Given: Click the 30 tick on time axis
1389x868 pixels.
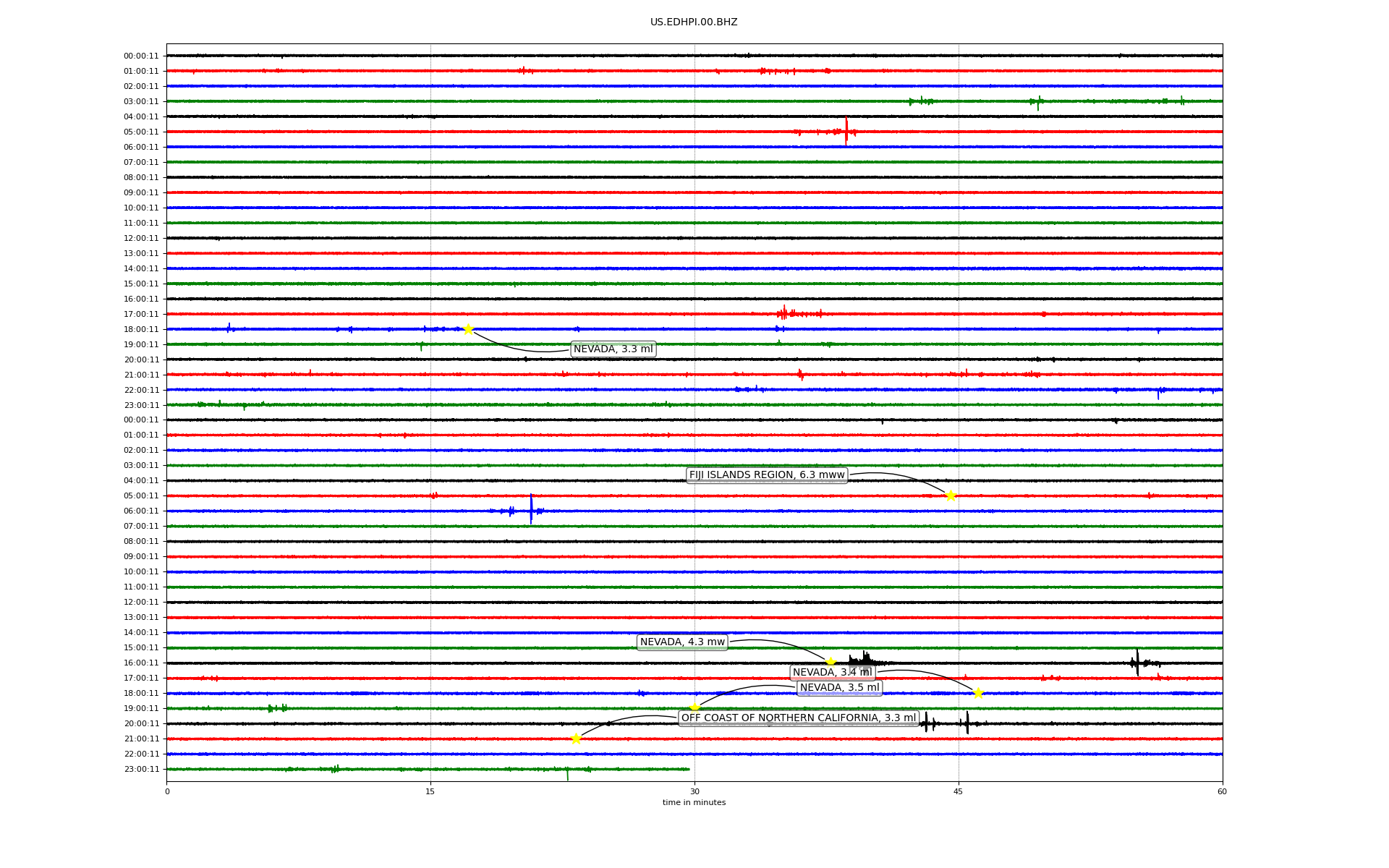Looking at the screenshot, I should coord(694,791).
